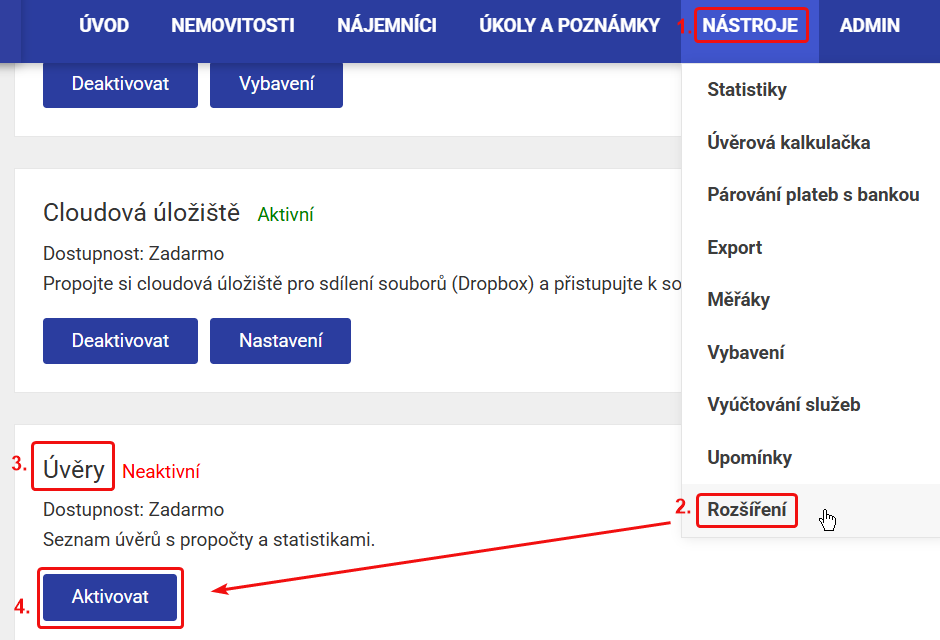Screen dimensions: 940x640
Task: Open the ÚVOD navigation item
Action: click(x=104, y=26)
